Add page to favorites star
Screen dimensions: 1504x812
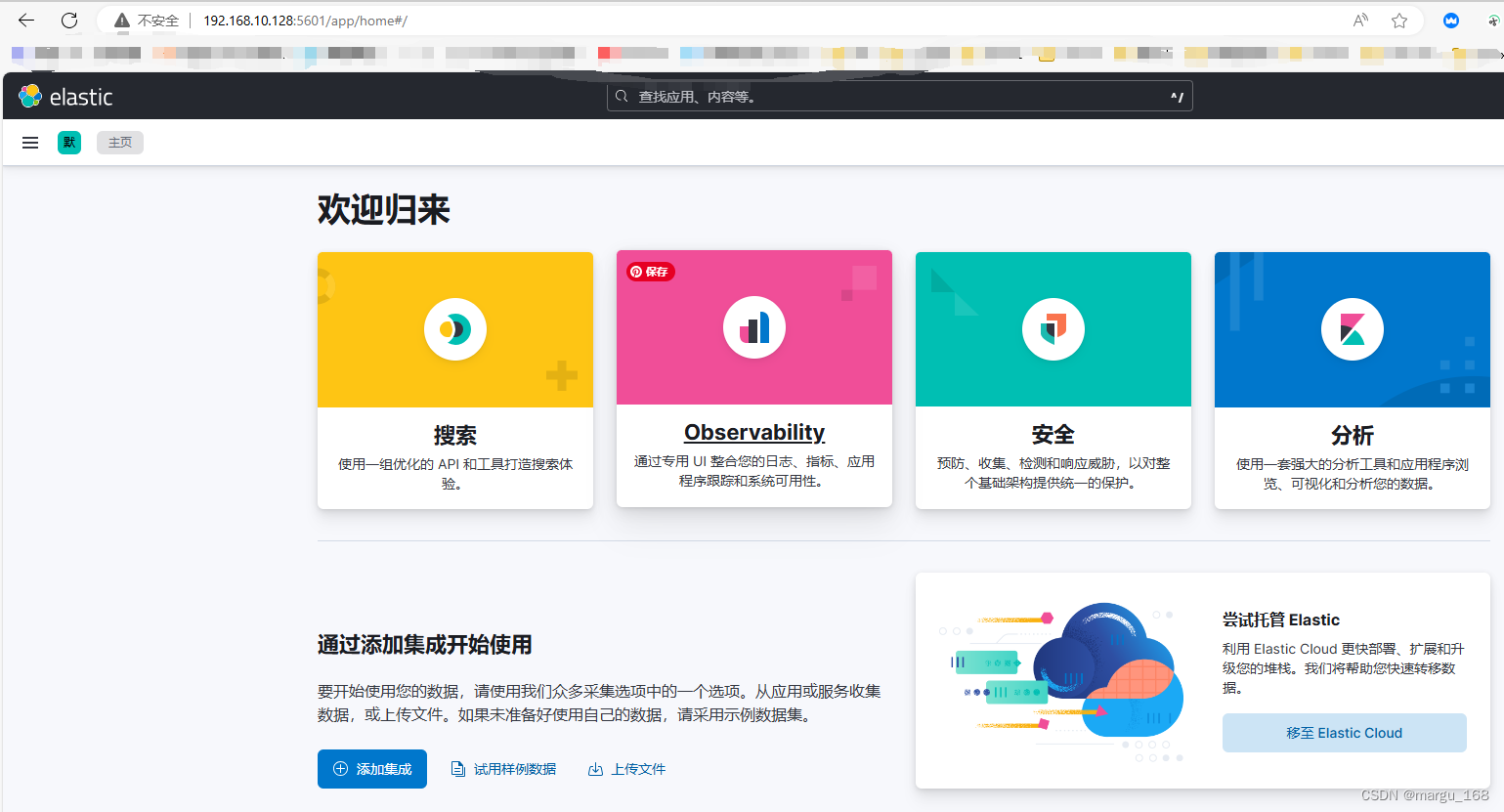[1399, 21]
